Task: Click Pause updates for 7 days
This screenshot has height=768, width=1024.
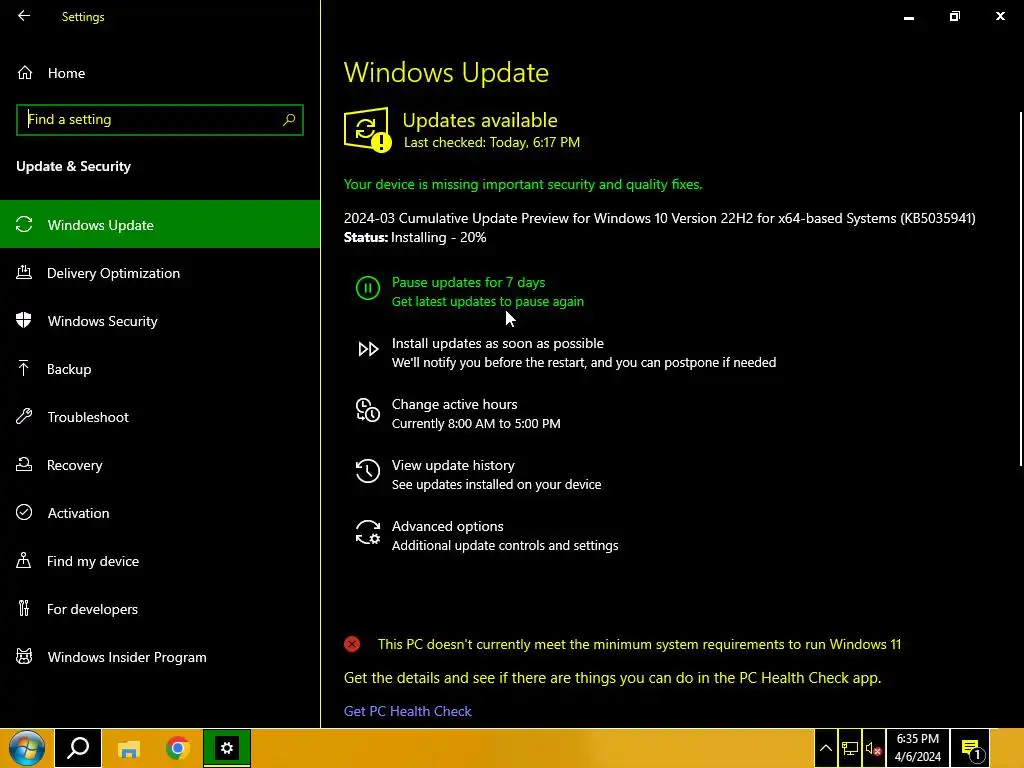Action: tap(468, 283)
